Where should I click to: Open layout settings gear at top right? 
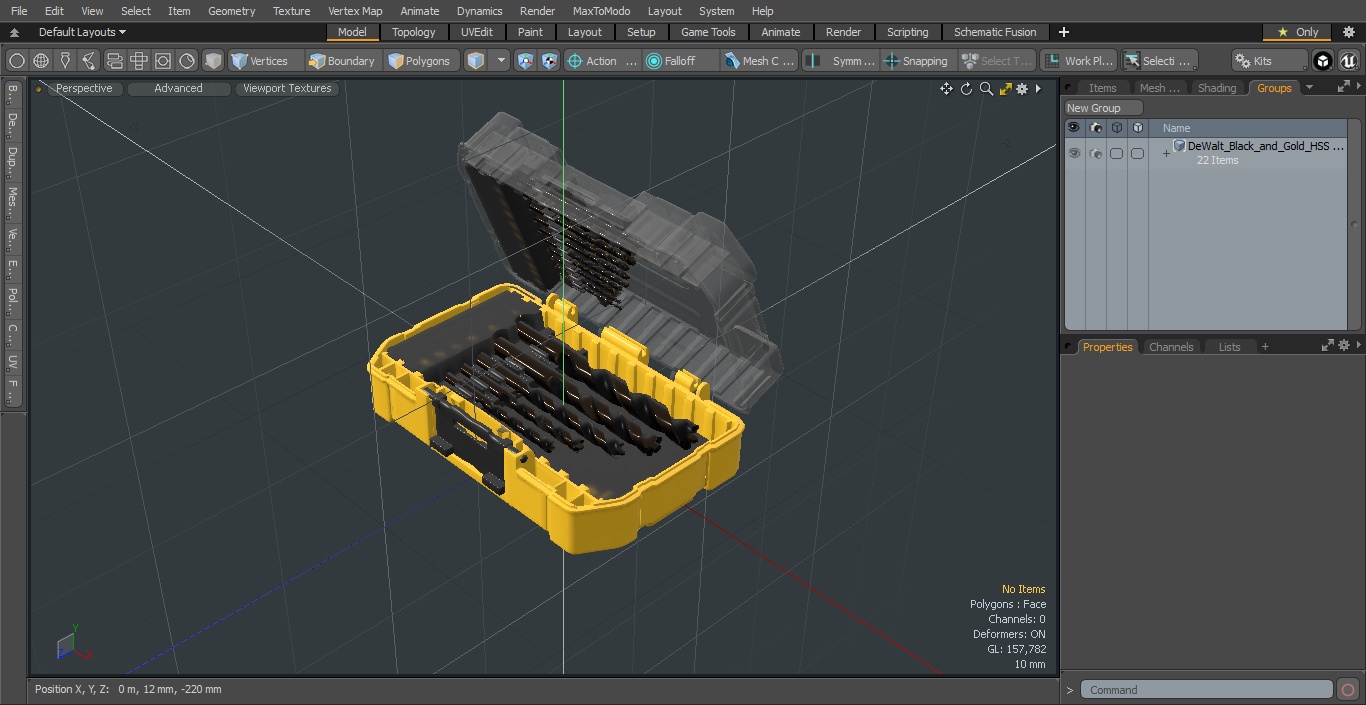[1348, 32]
